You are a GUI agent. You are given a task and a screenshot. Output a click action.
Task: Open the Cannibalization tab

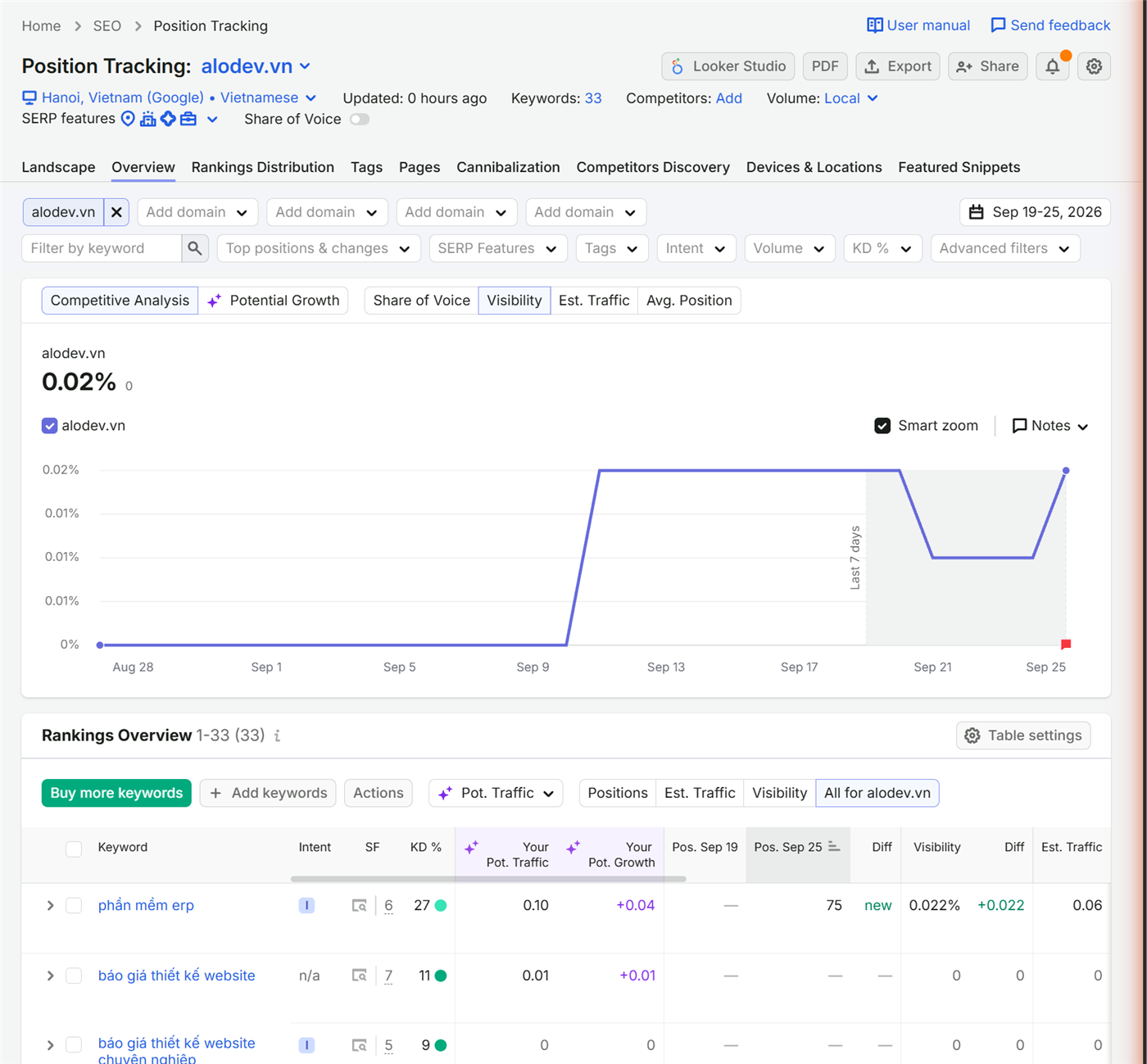pyautogui.click(x=508, y=167)
